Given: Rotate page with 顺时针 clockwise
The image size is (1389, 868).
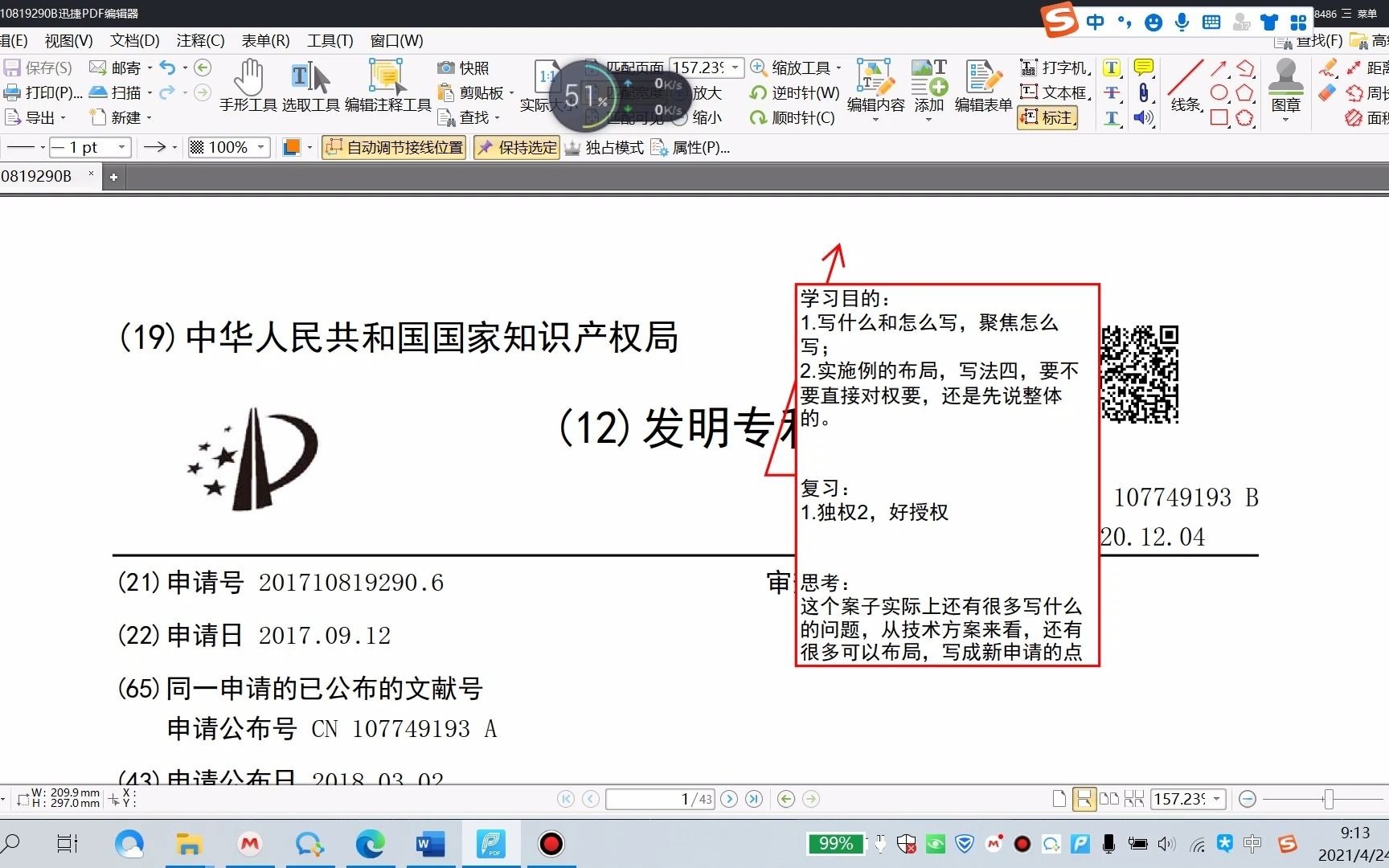Looking at the screenshot, I should tap(792, 118).
